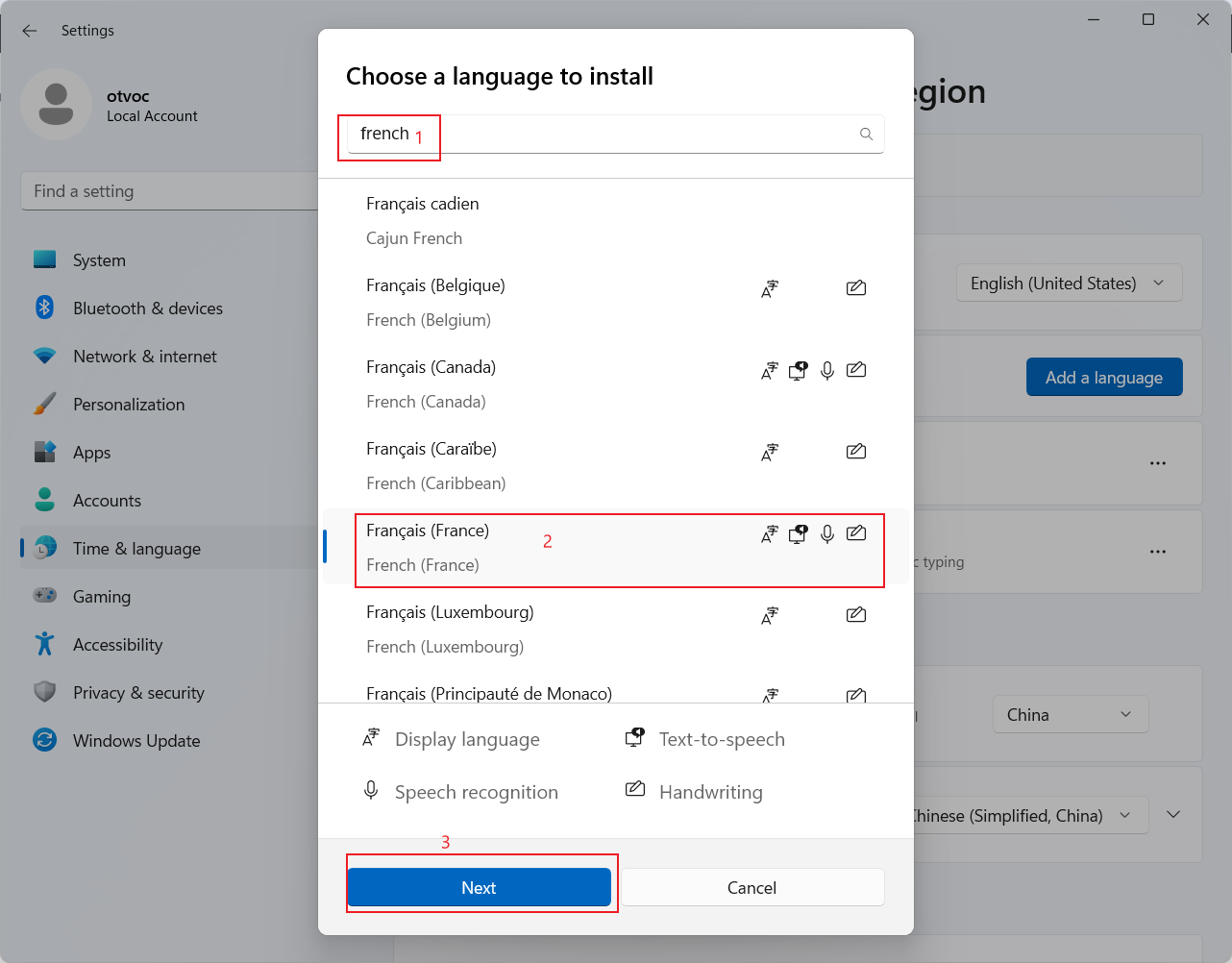The height and width of the screenshot is (963, 1232).
Task: Click otvoc Local Account name
Action: click(152, 106)
